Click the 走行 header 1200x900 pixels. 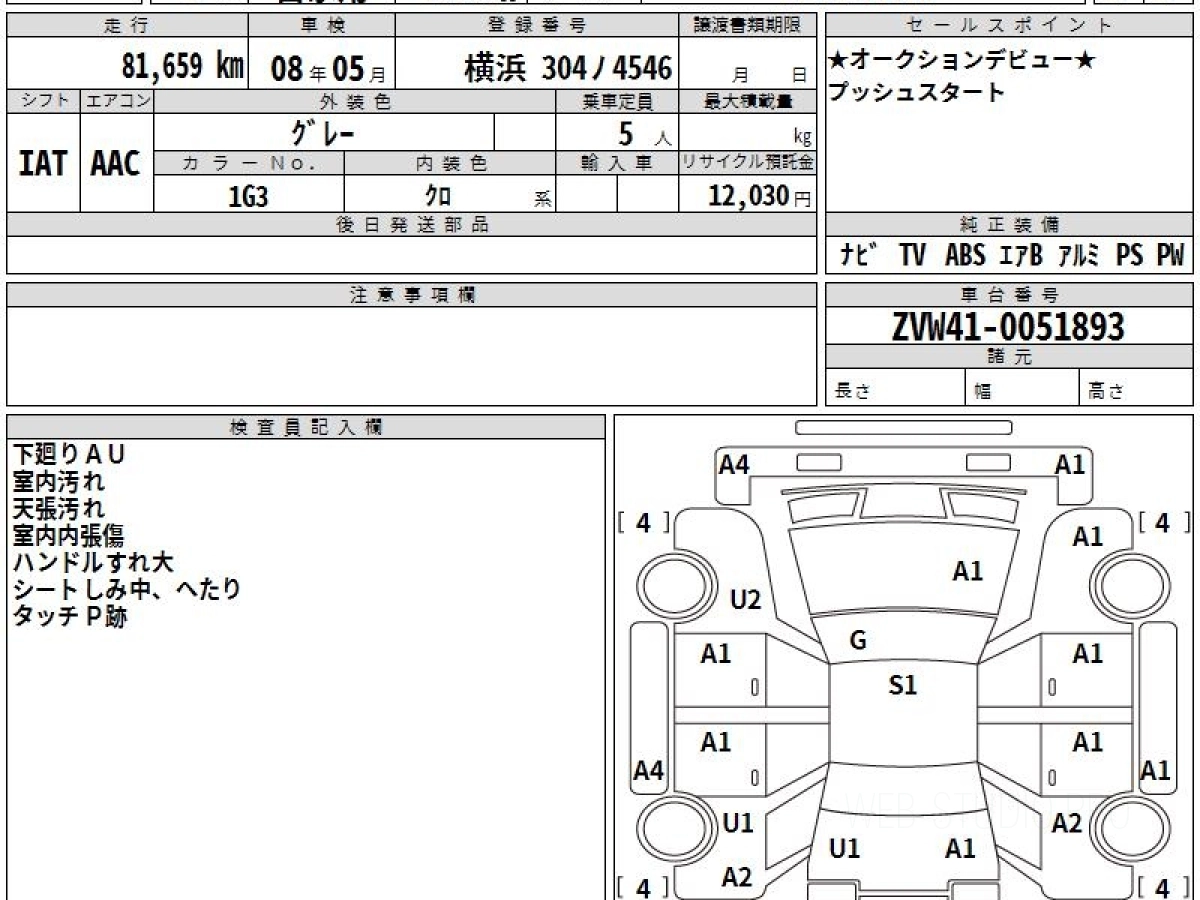pyautogui.click(x=126, y=25)
